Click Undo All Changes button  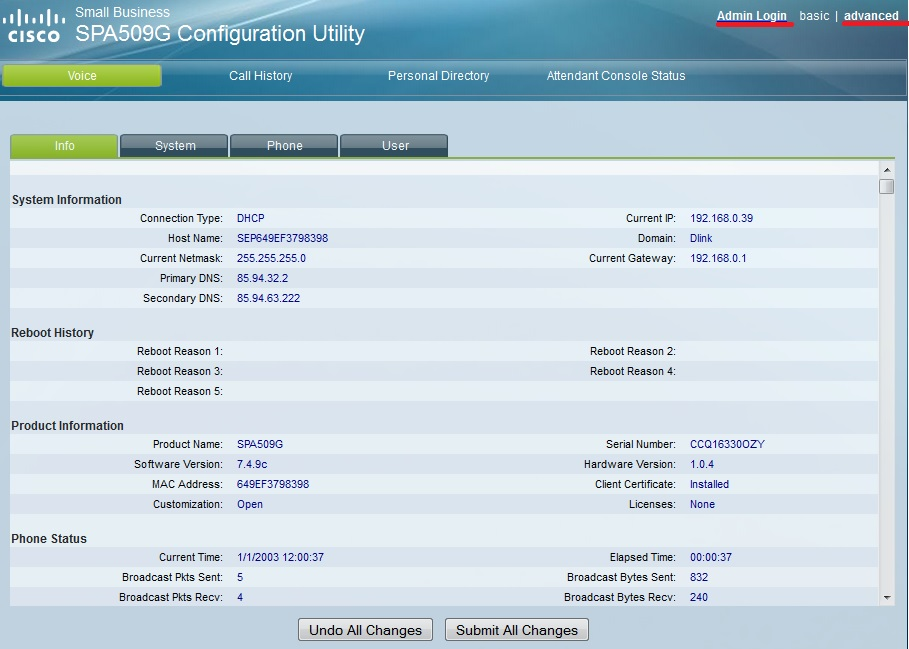tap(365, 630)
